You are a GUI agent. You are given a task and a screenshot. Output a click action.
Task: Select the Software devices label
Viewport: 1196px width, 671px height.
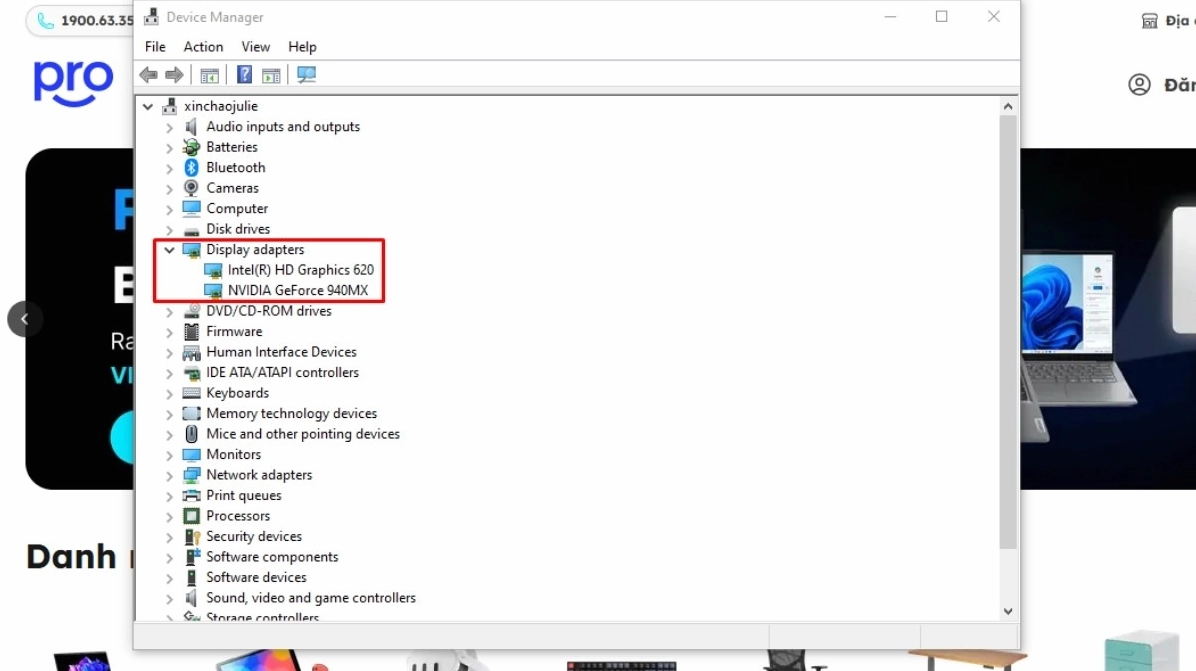coord(256,577)
